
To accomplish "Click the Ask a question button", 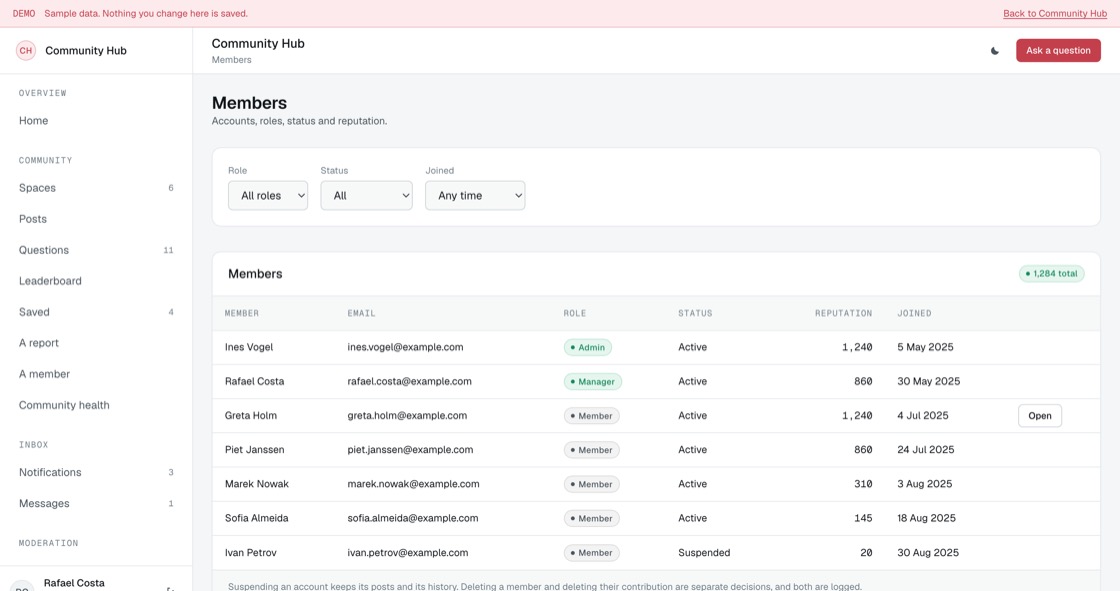I will click(1058, 51).
